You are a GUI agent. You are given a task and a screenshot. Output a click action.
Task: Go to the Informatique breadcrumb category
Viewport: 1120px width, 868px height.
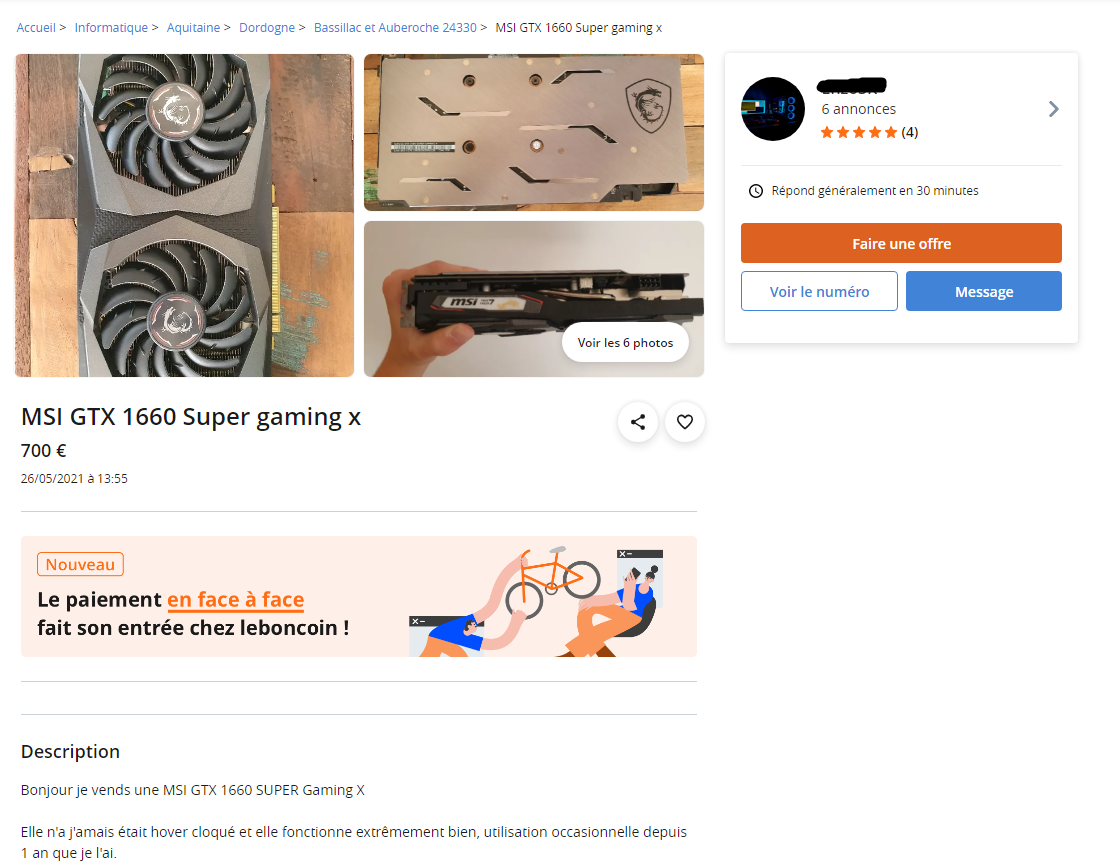click(x=111, y=28)
